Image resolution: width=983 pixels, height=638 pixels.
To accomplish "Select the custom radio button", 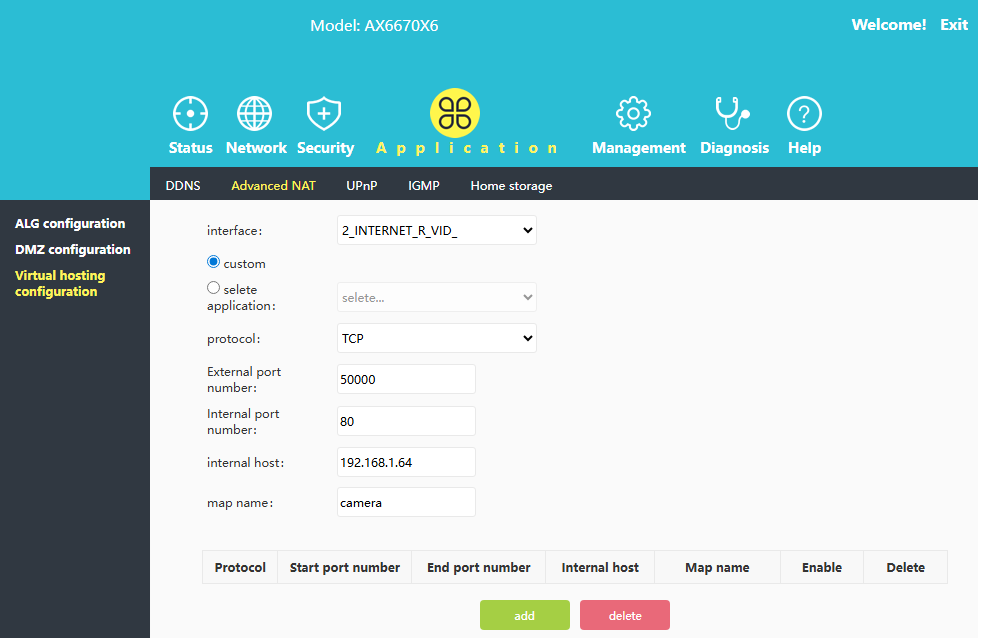I will (x=214, y=262).
